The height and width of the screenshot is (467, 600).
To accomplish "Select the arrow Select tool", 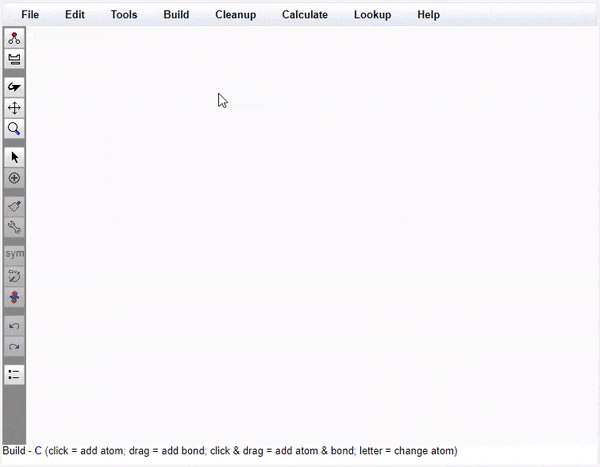I will (14, 157).
